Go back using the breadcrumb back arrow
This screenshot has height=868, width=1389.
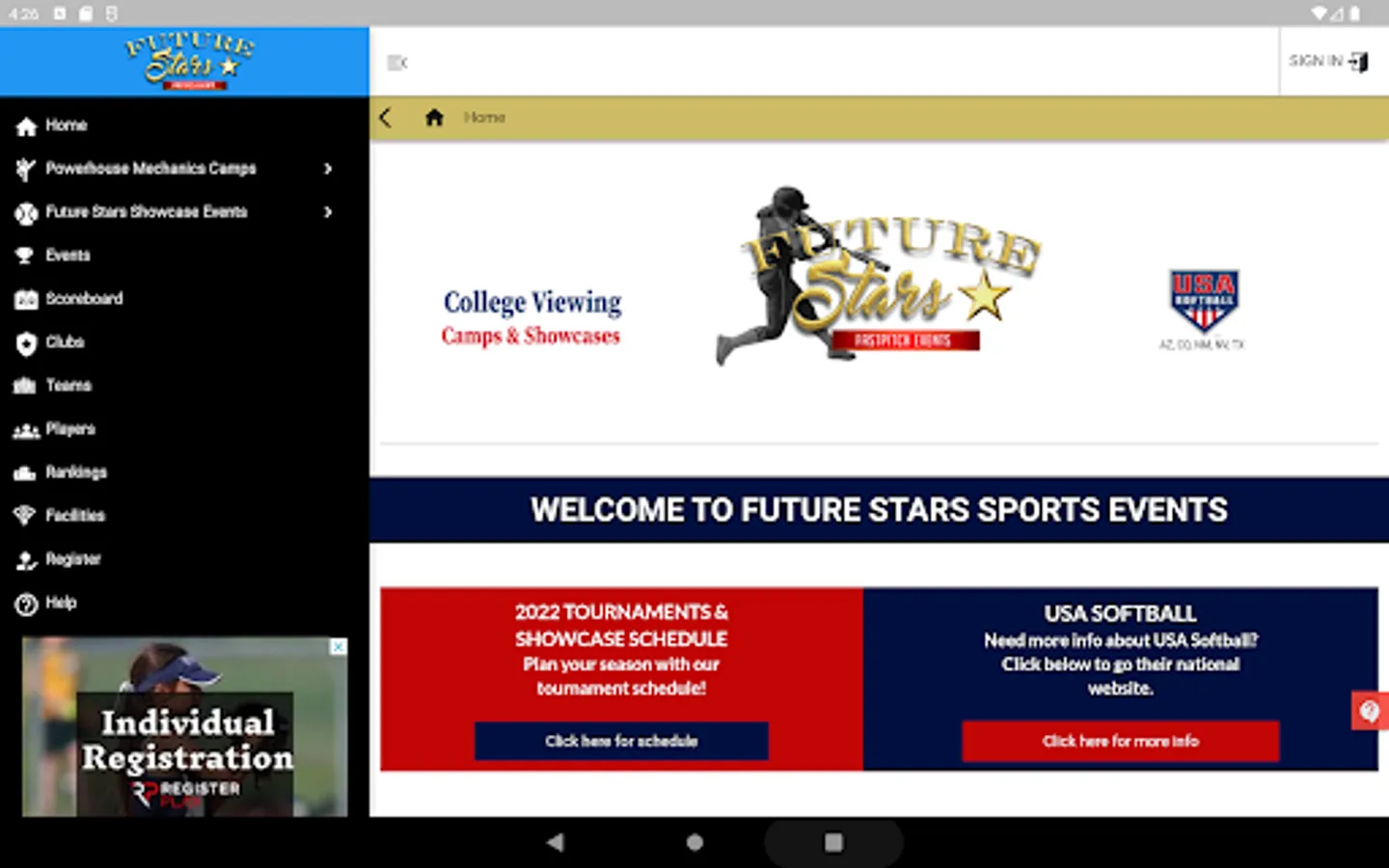(x=386, y=118)
